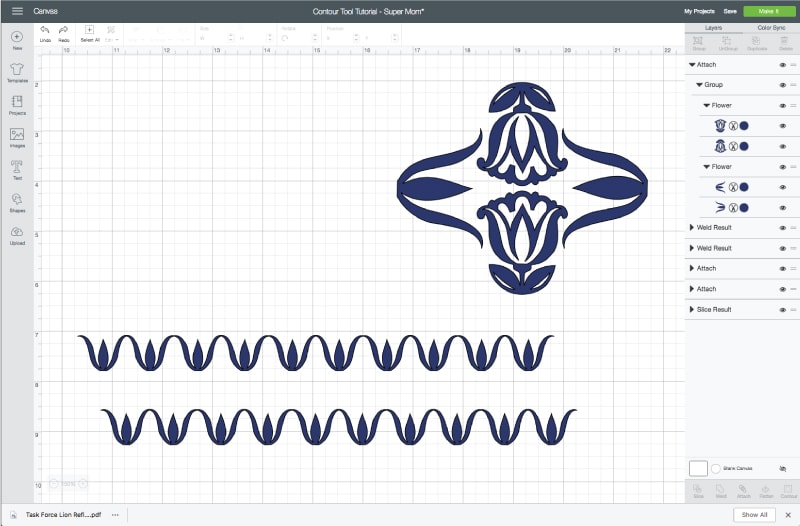
Task: Open the hamburger main menu
Action: 17,11
